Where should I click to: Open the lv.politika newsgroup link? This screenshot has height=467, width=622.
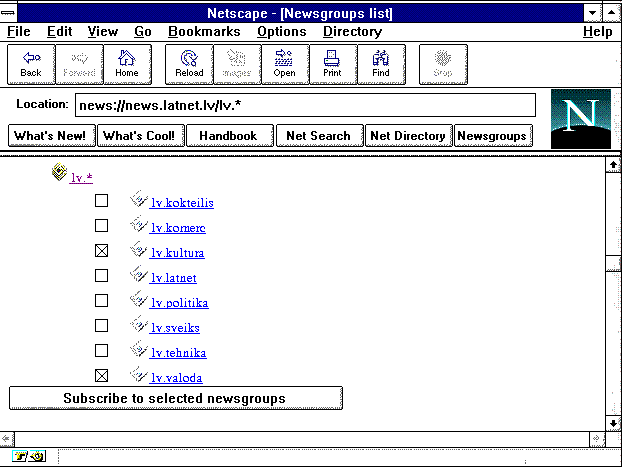(x=179, y=303)
